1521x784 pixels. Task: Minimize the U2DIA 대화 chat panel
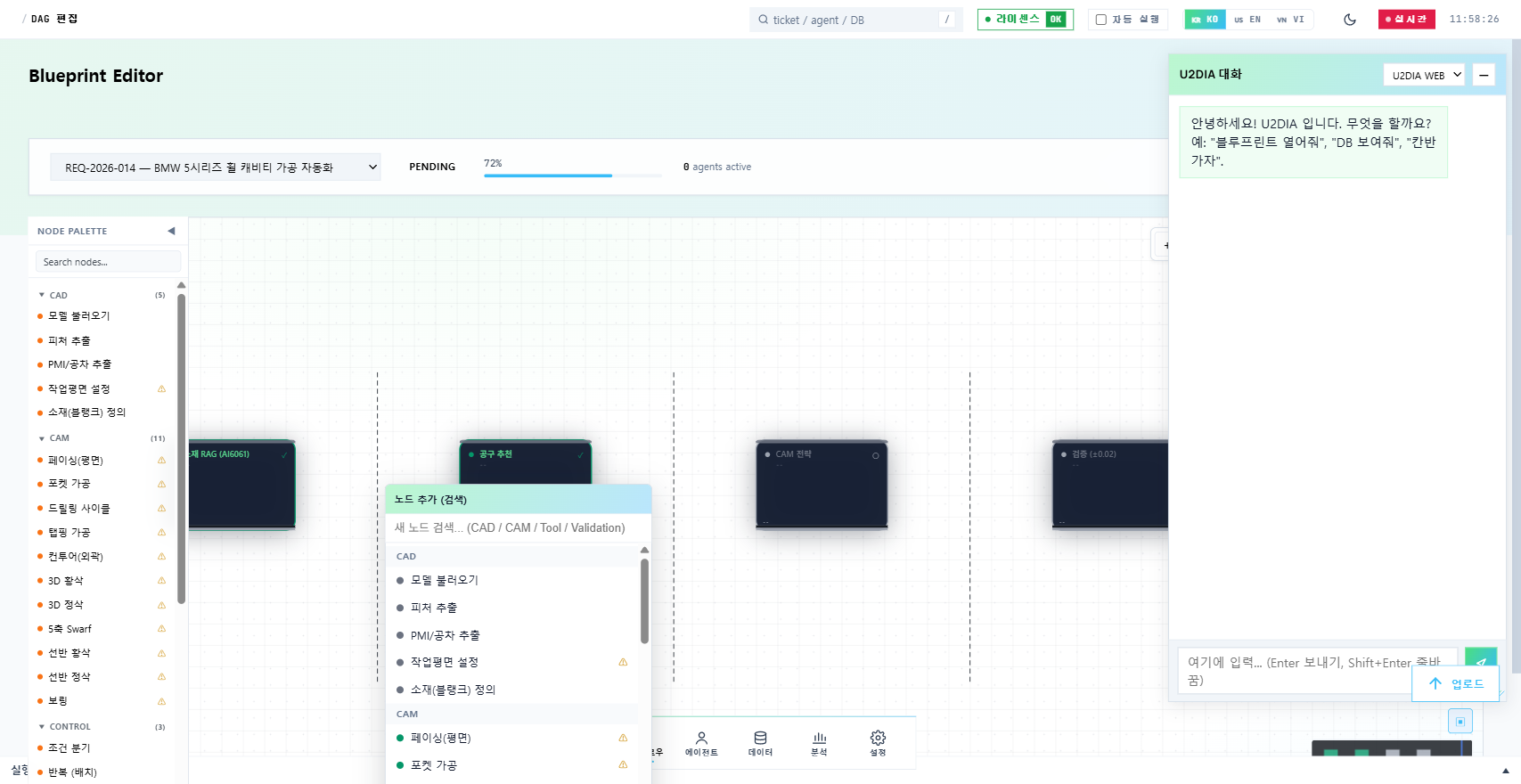point(1484,75)
